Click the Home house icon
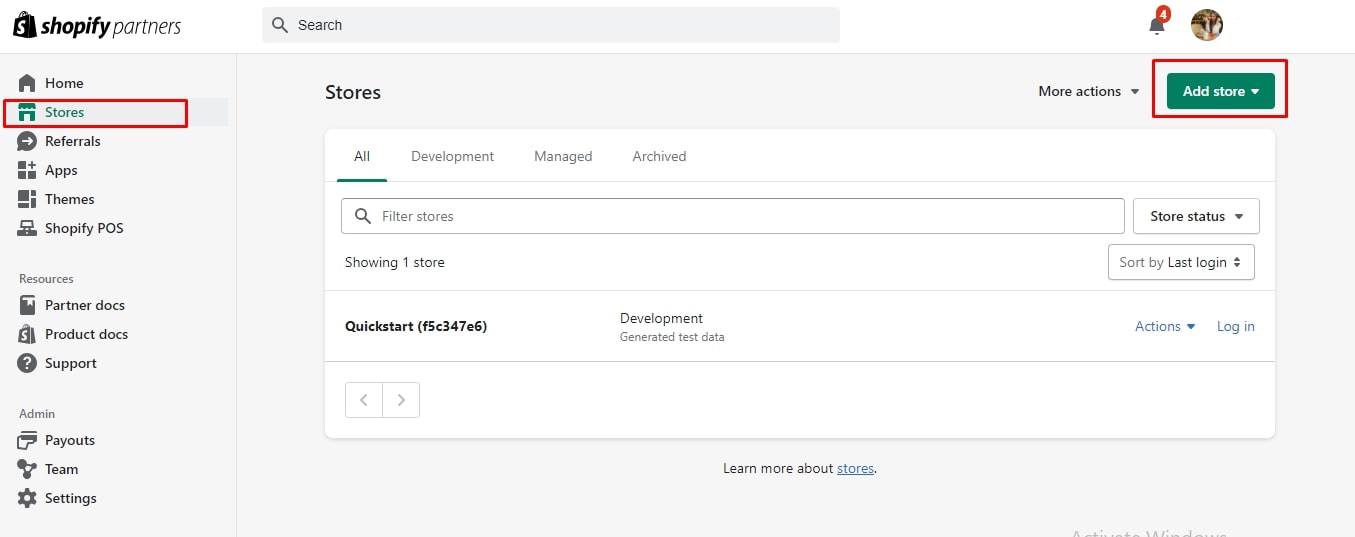Screen dimensions: 1355x537 tap(27, 83)
